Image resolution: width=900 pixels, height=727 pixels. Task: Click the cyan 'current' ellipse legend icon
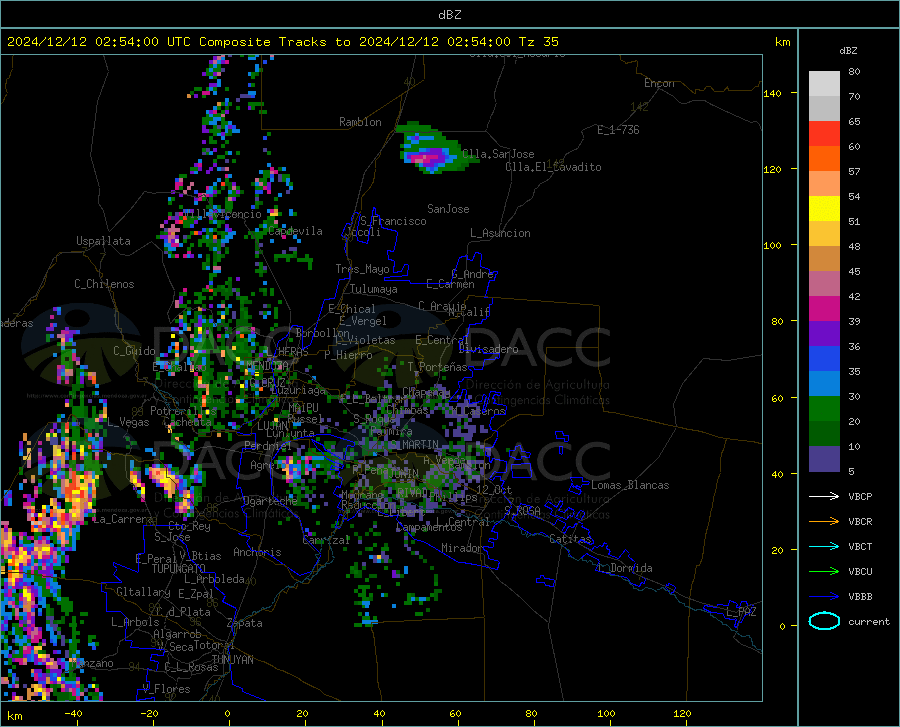click(x=824, y=621)
